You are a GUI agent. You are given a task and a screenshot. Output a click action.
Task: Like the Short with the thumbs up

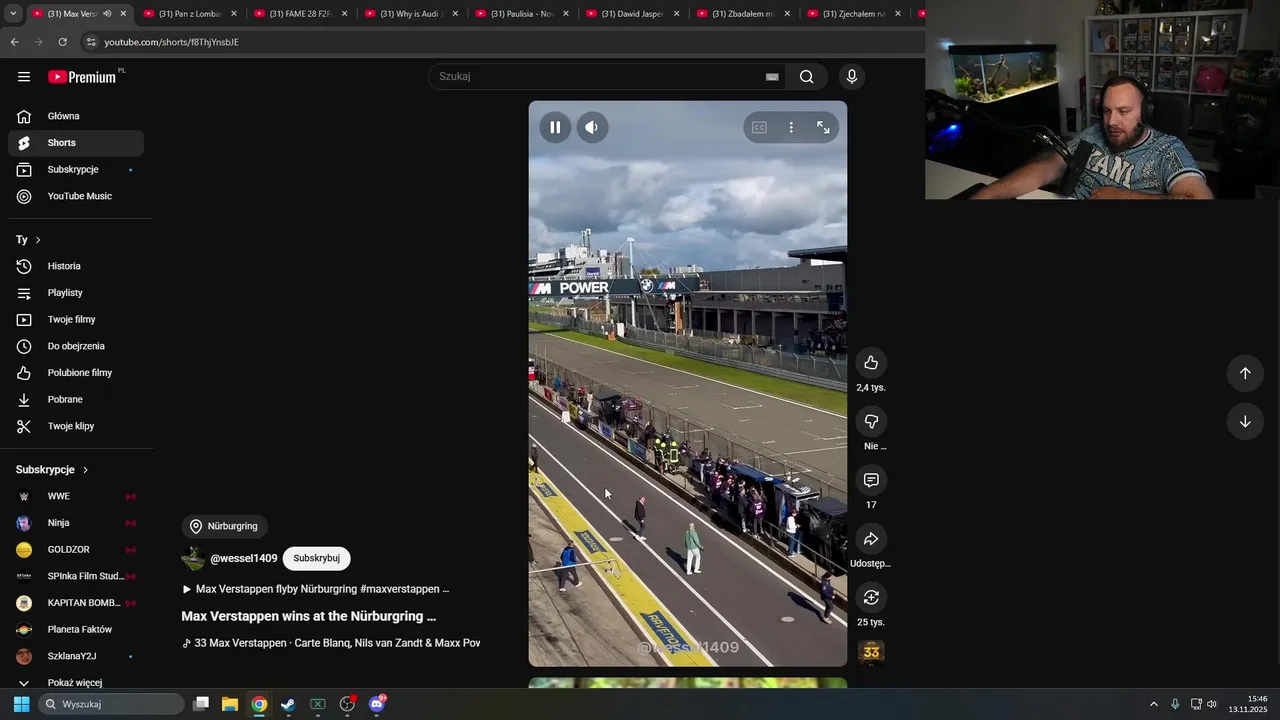871,362
